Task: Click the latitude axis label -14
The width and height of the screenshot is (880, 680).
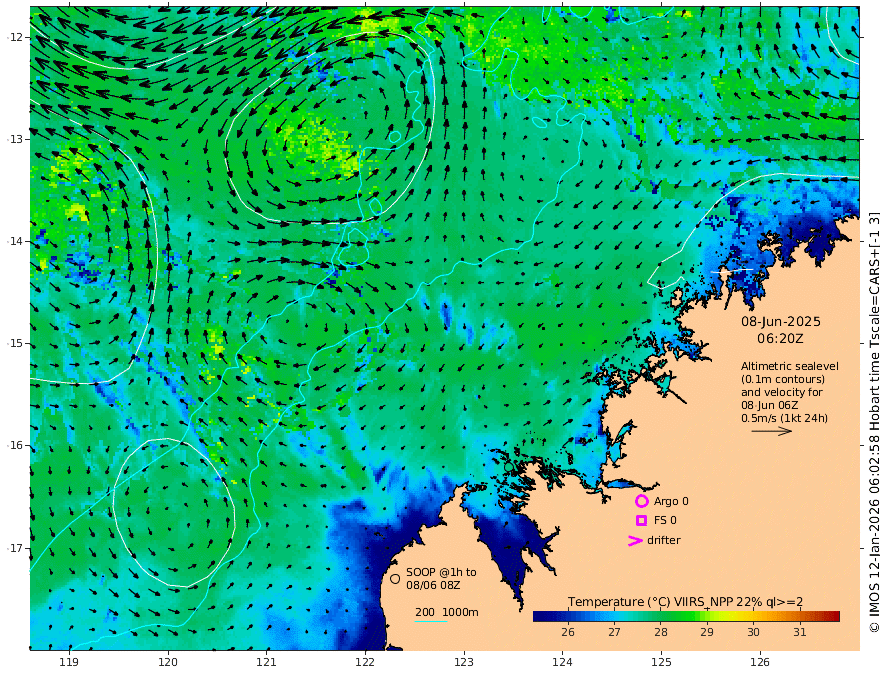Action: (15, 241)
